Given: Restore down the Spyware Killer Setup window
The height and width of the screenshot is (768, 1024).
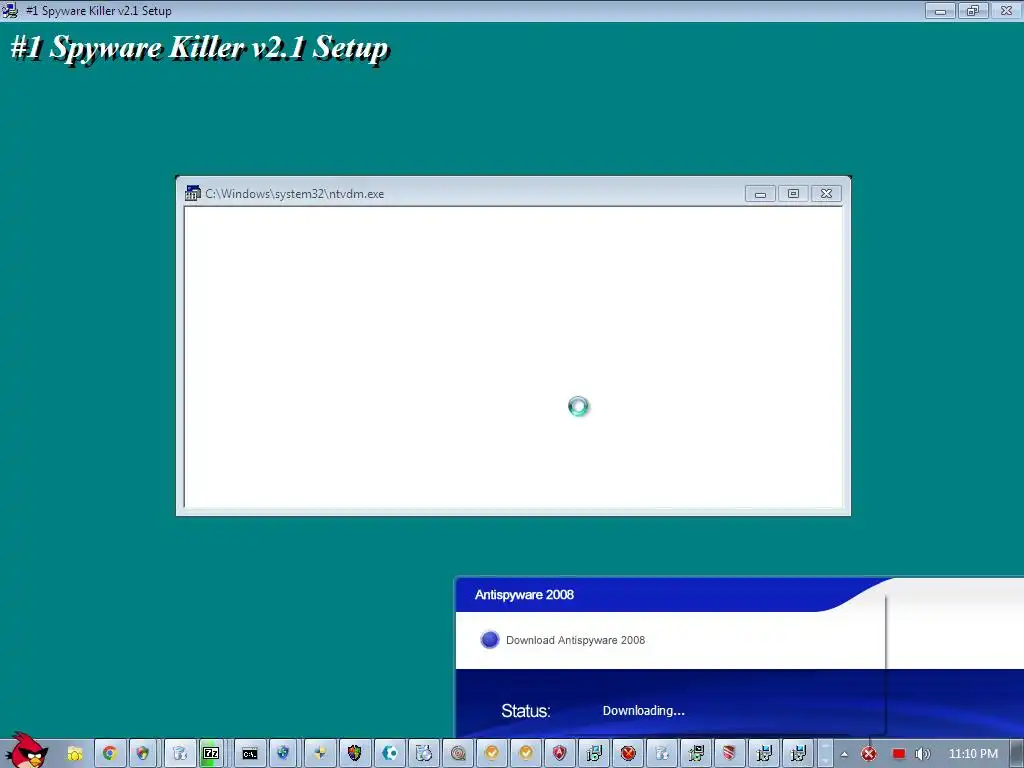Looking at the screenshot, I should (x=973, y=10).
